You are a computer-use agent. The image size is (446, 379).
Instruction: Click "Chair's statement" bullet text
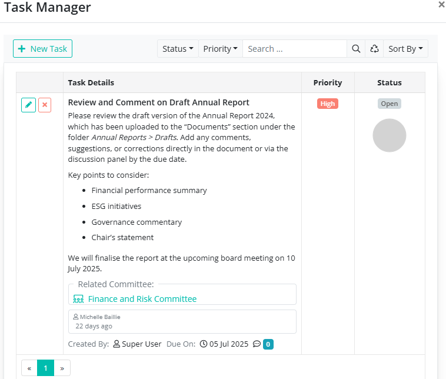[x=122, y=238]
